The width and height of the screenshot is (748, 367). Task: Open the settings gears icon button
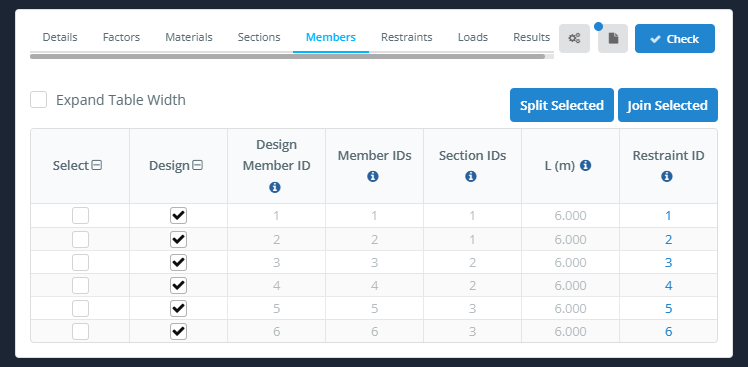coord(574,39)
